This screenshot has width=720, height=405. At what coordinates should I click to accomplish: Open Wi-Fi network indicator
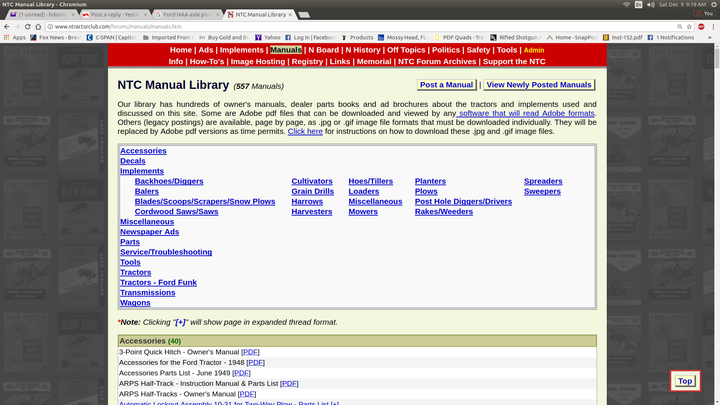(x=626, y=5)
